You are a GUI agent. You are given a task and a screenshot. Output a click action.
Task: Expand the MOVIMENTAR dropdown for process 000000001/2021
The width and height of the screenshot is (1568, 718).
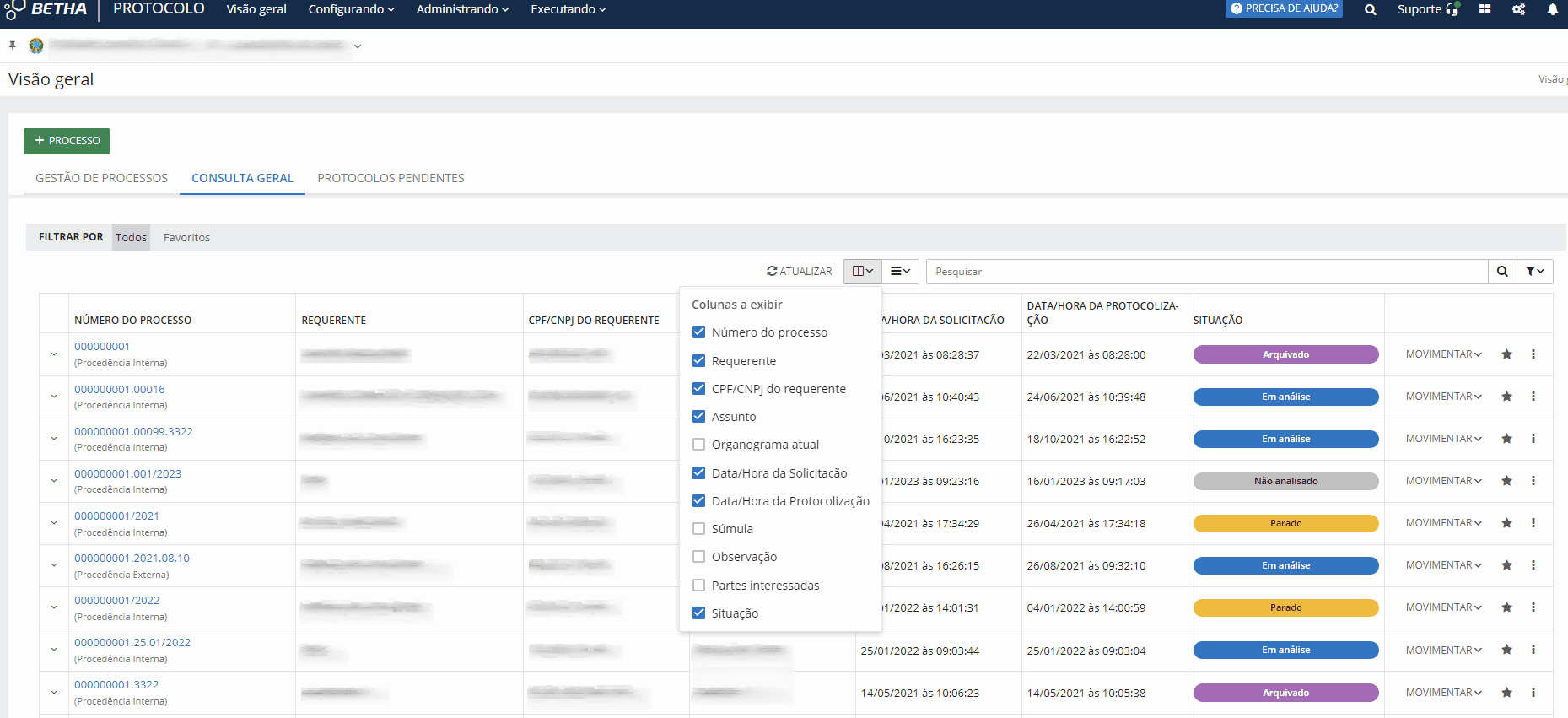point(1443,523)
